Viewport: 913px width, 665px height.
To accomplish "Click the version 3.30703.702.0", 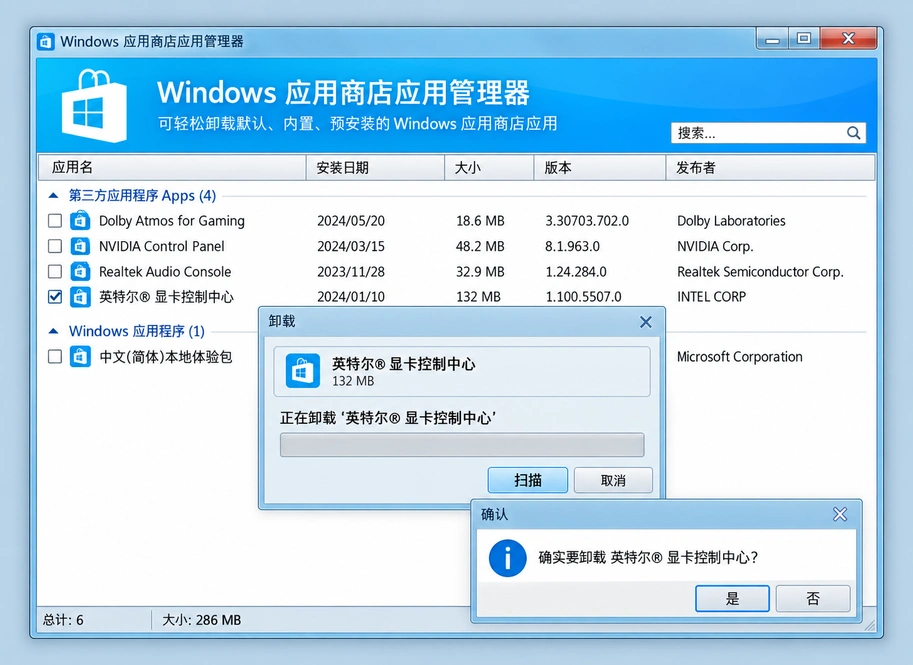I will click(x=587, y=221).
